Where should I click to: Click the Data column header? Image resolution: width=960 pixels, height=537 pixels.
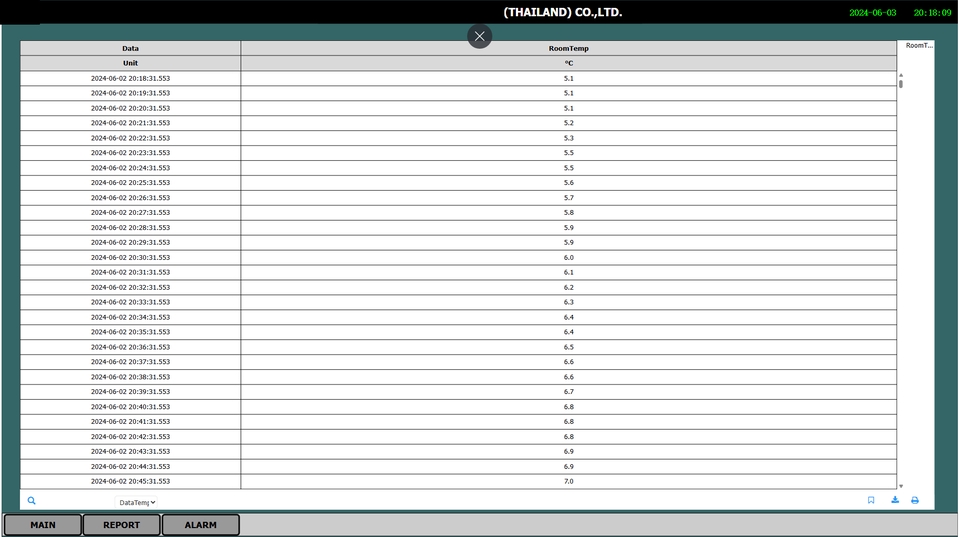[x=130, y=48]
